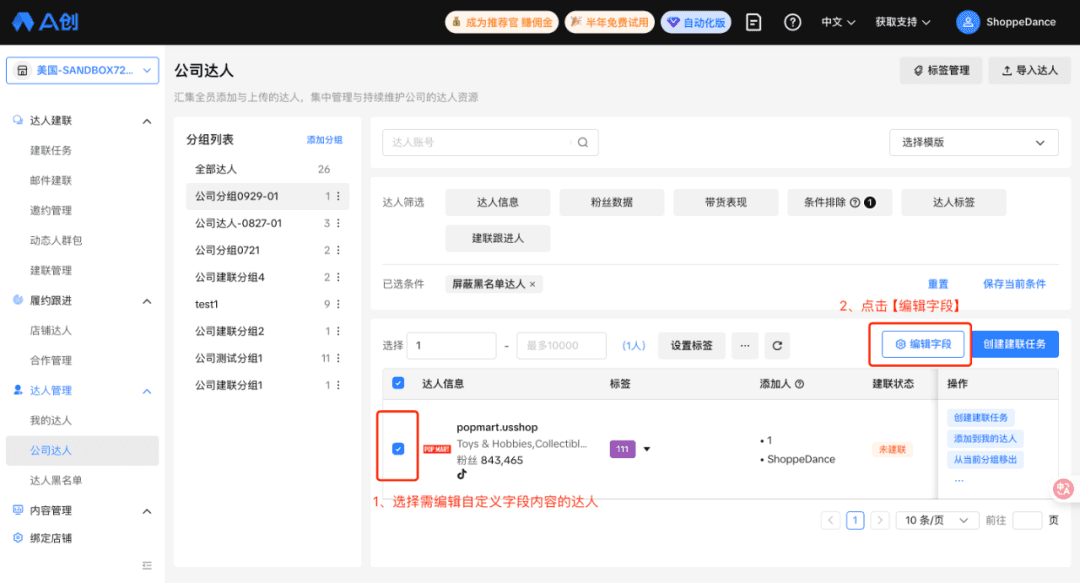Open 邮件建联 in the sidebar

[51, 181]
